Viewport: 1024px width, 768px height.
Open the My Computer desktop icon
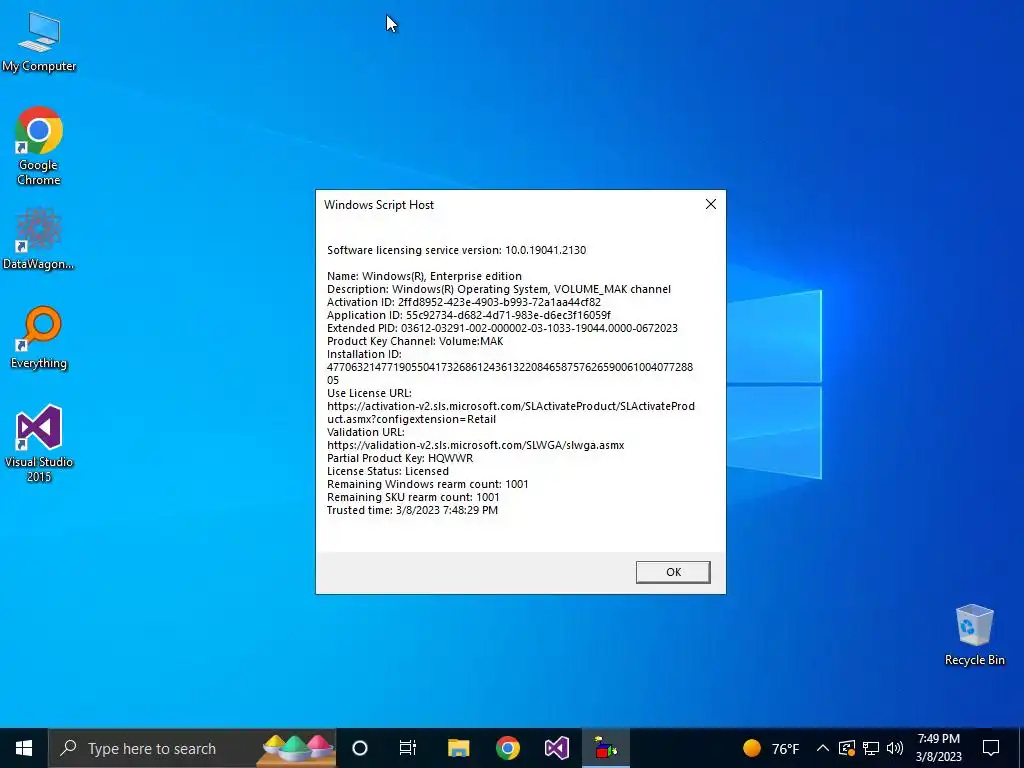[39, 42]
